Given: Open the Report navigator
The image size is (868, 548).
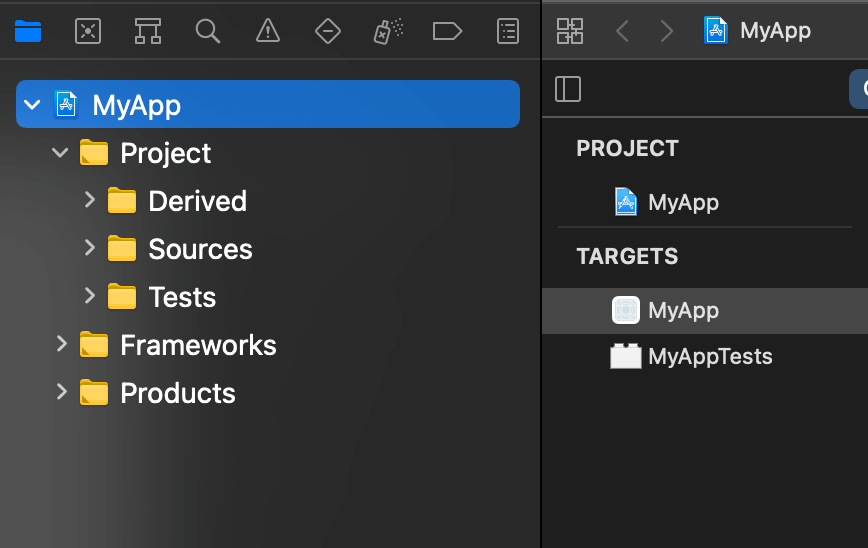Looking at the screenshot, I should (x=508, y=31).
